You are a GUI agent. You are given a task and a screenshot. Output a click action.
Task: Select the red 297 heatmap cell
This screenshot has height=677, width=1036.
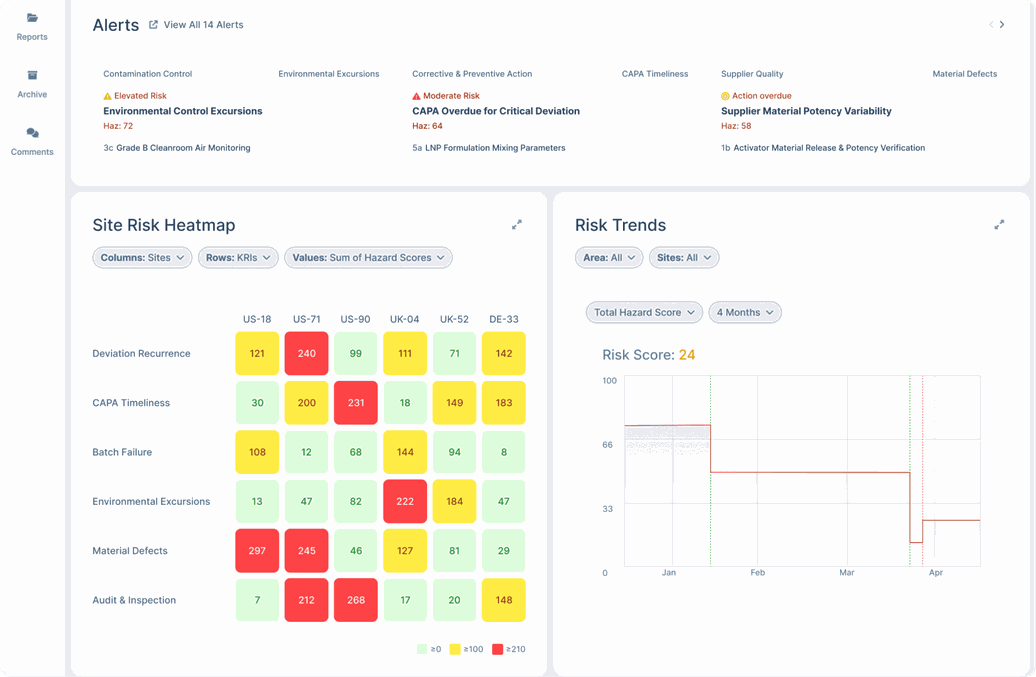[x=257, y=551]
